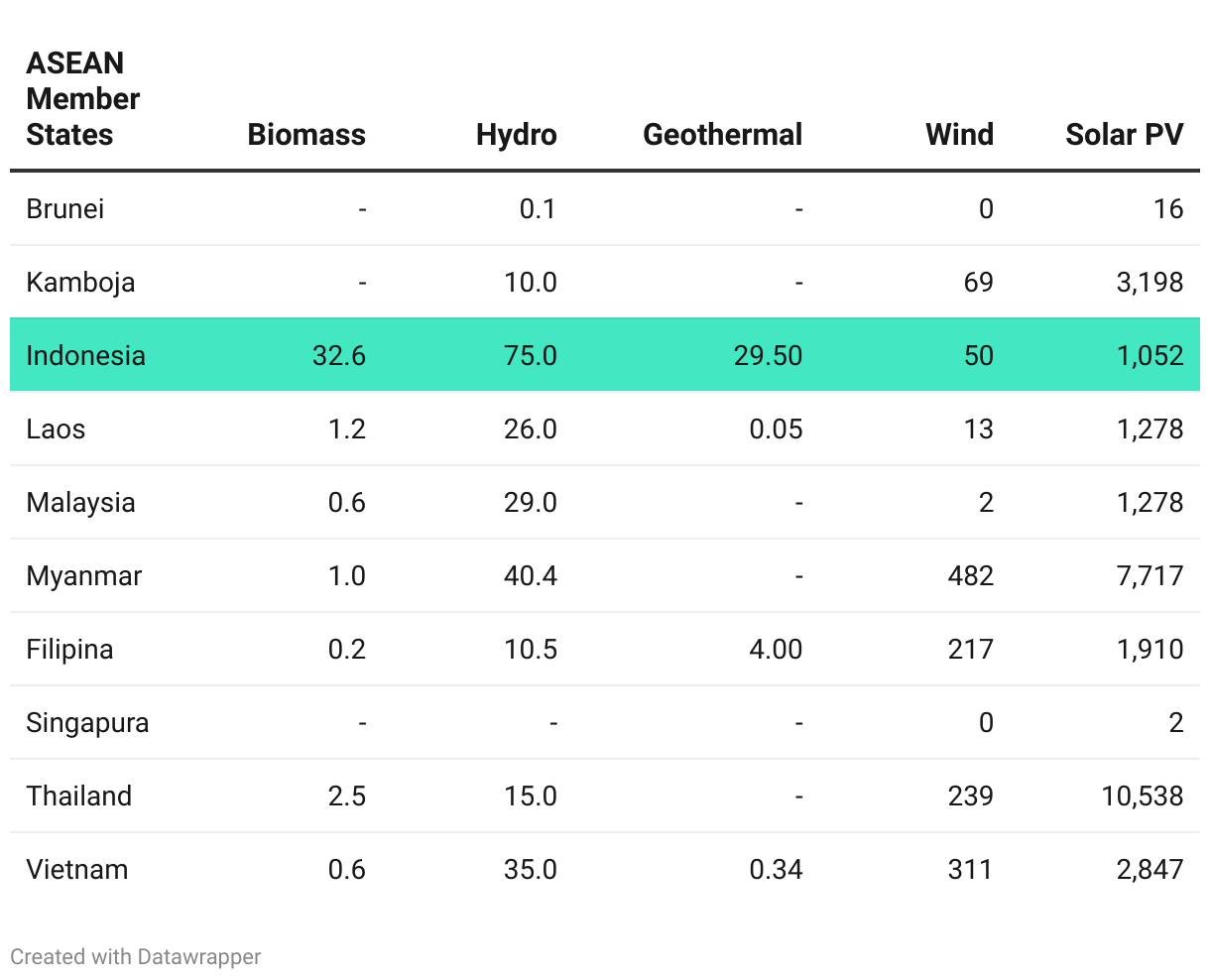
Task: Click Laos's Biomass value 1.2
Action: (x=346, y=429)
